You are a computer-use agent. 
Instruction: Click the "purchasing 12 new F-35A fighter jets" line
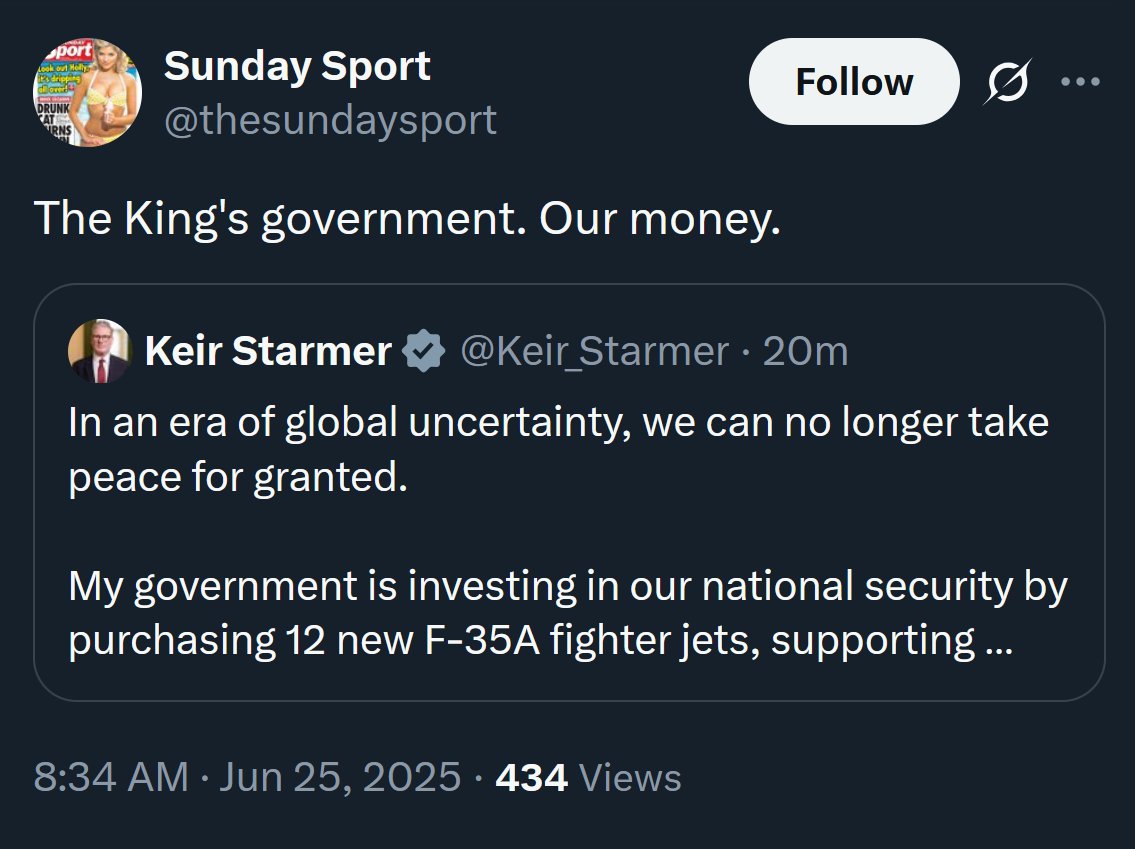pos(520,641)
